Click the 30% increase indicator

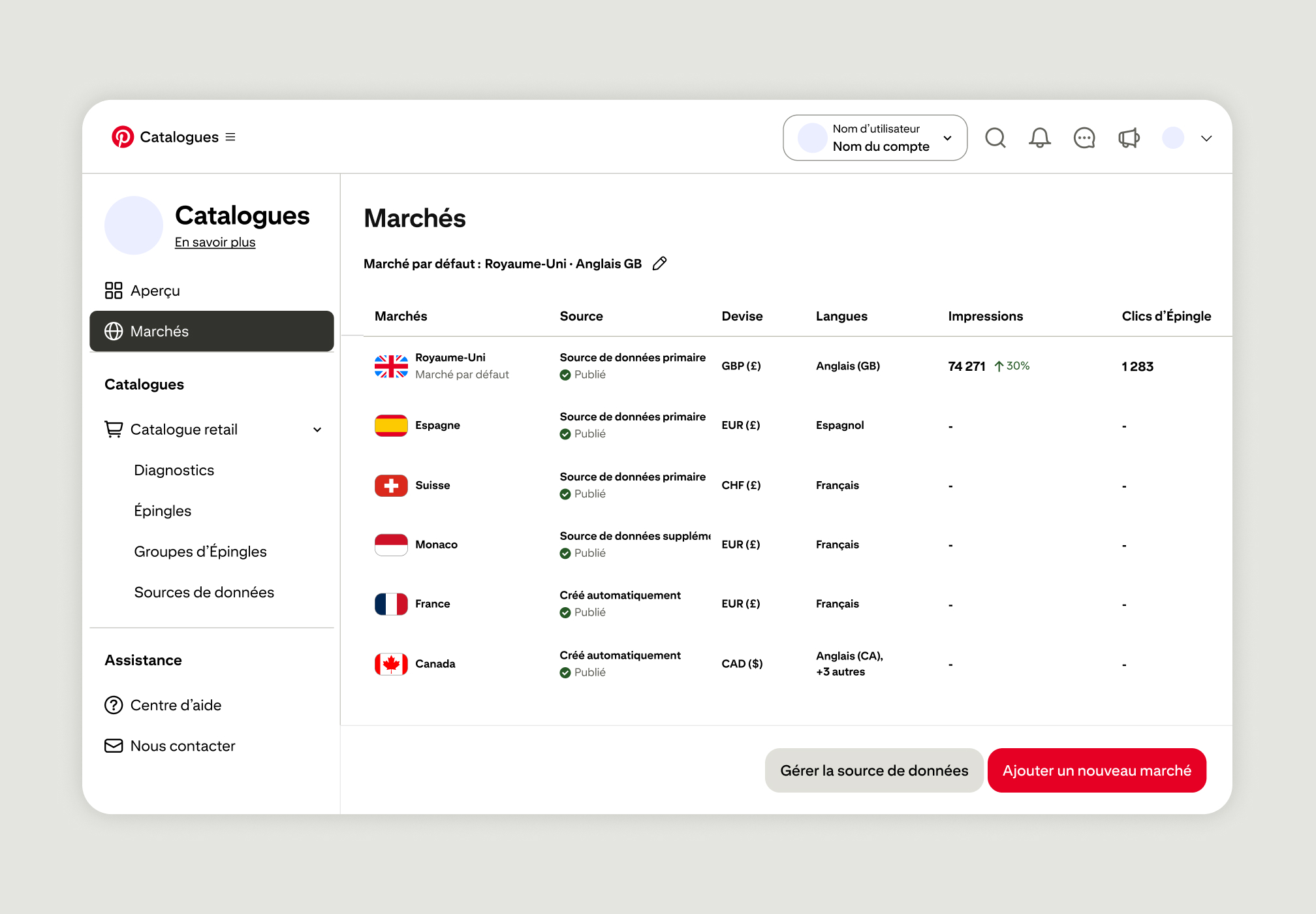[1012, 366]
